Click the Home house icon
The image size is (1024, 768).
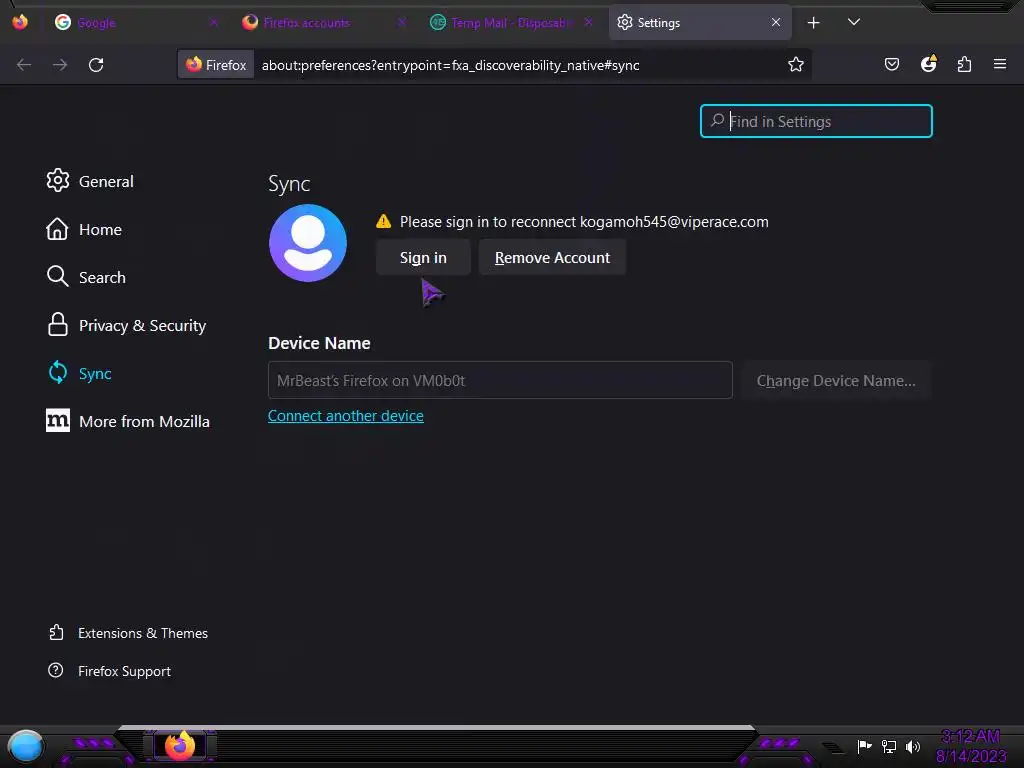point(57,229)
